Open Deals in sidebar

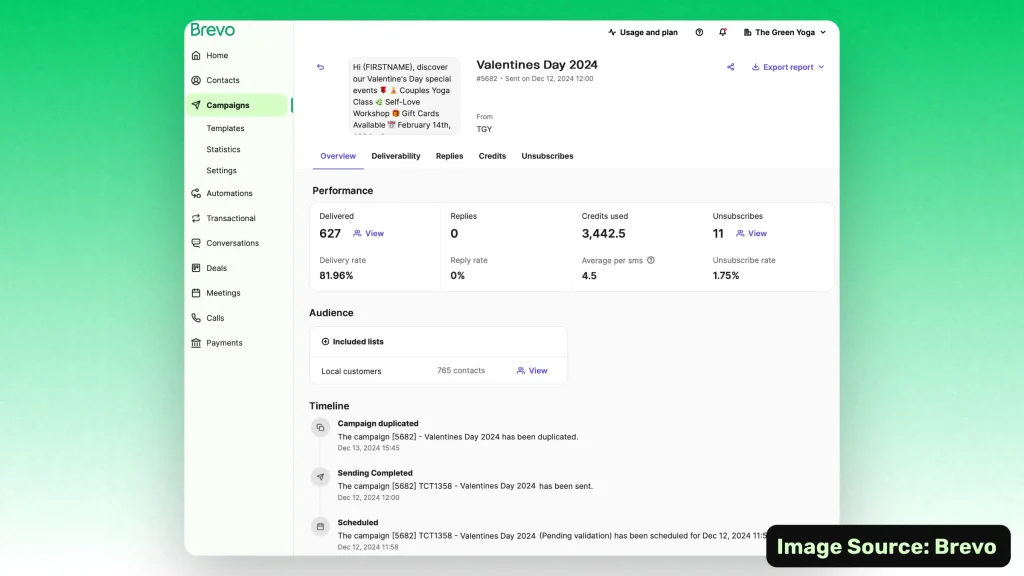tap(217, 268)
